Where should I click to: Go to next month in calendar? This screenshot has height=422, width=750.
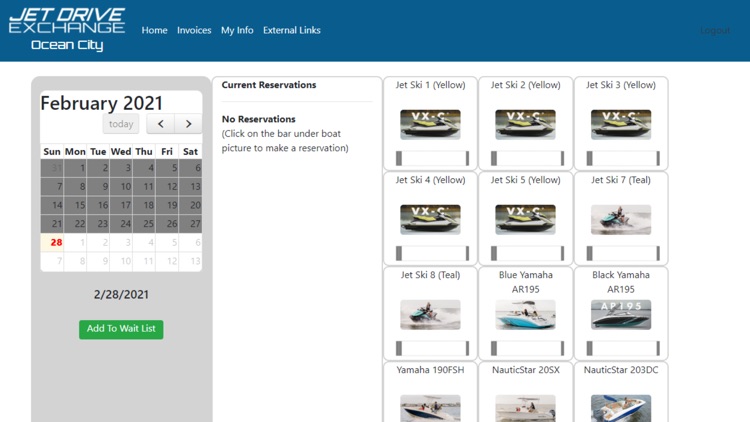pos(188,124)
